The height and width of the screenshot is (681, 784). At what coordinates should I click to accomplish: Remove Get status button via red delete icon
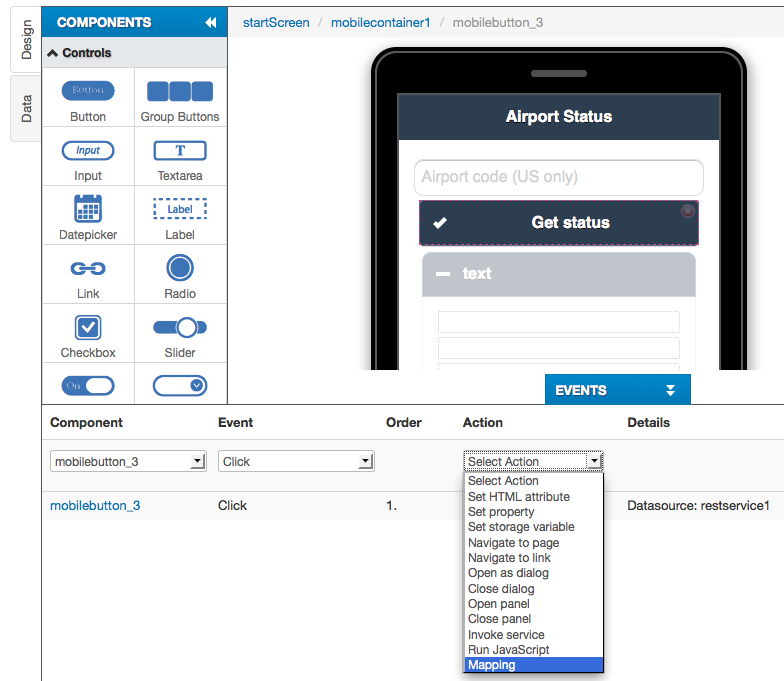tap(688, 210)
